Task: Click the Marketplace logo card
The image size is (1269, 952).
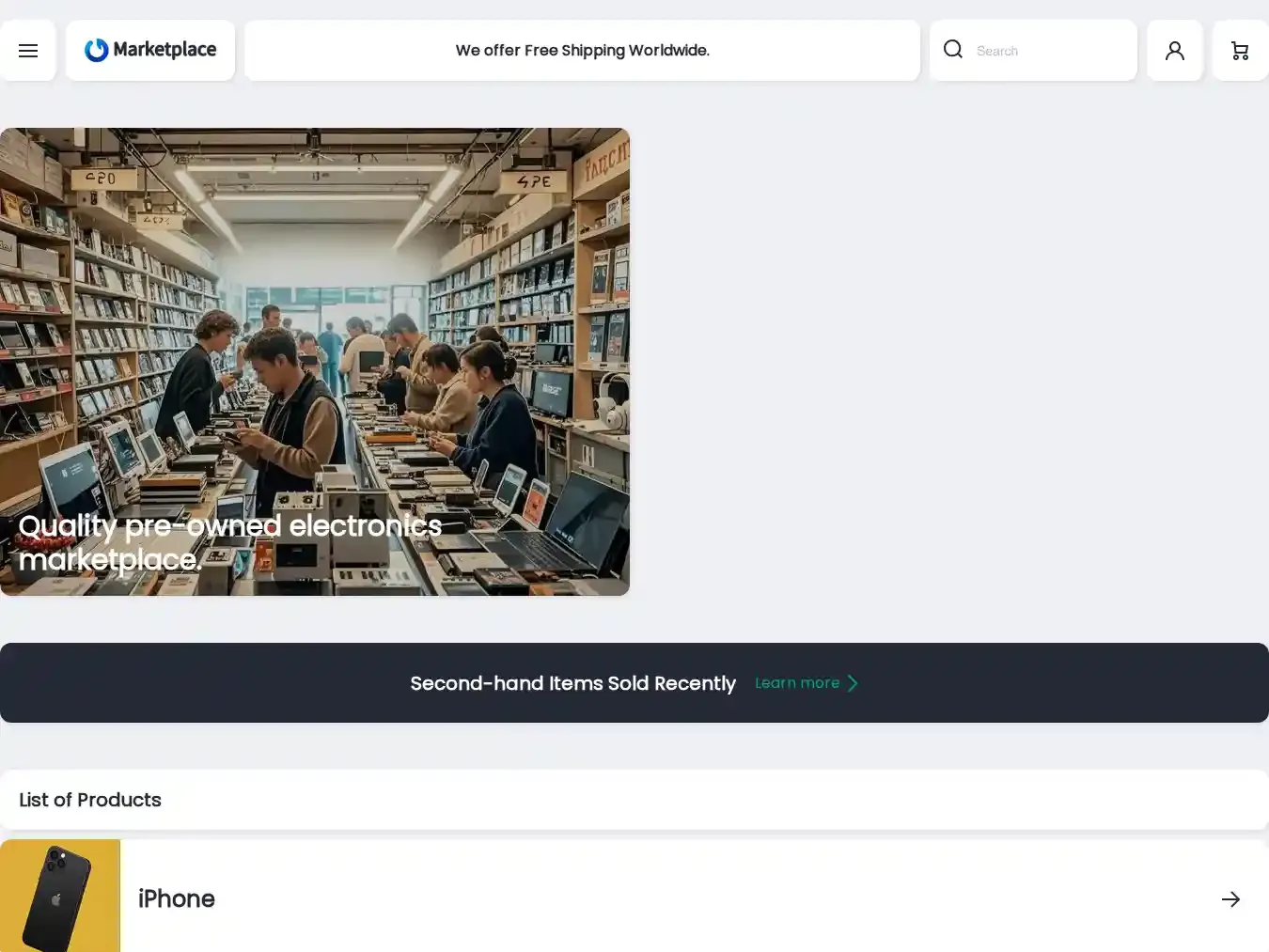Action: pyautogui.click(x=150, y=51)
